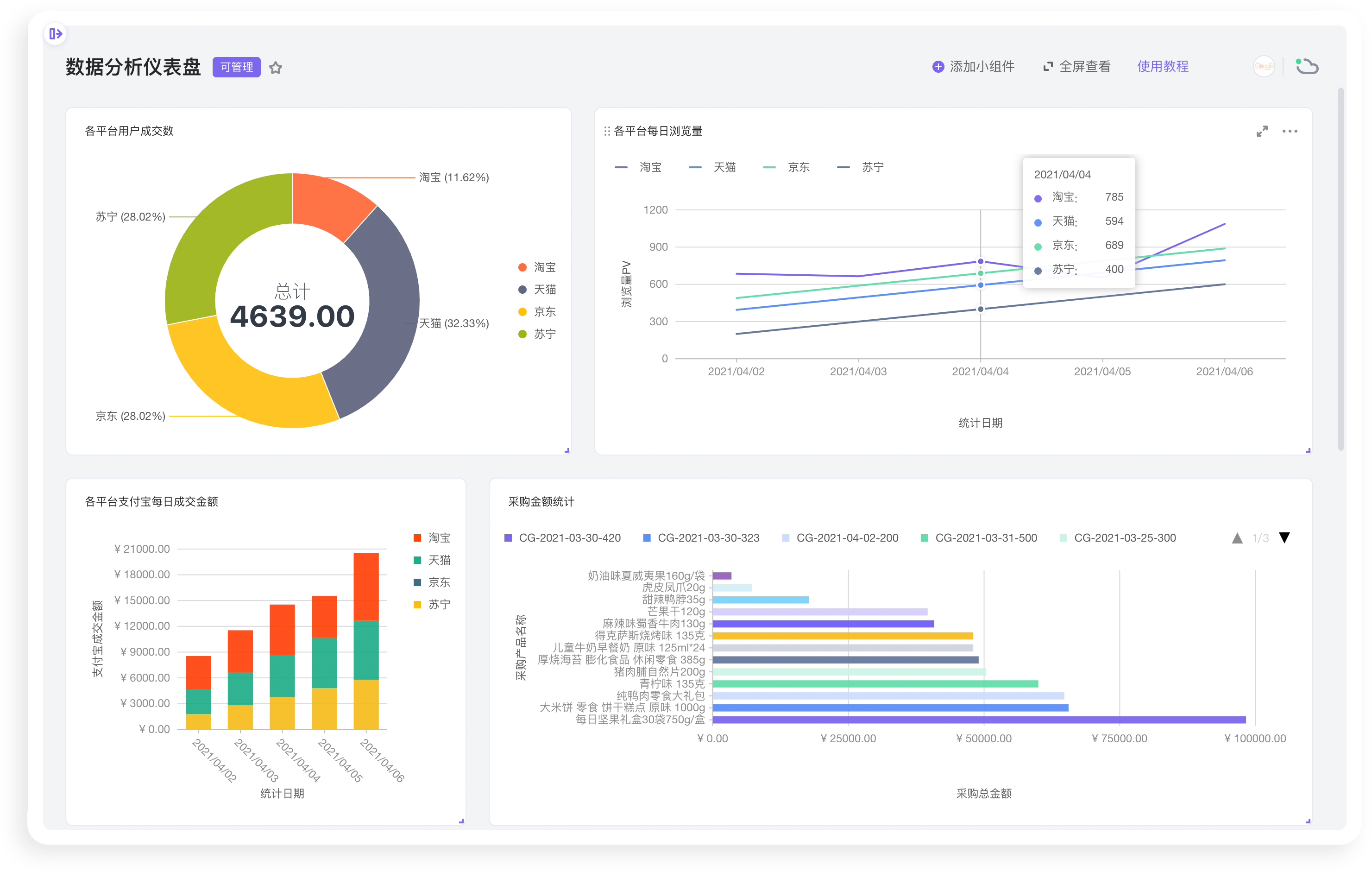Click the drag handle beside 各平台每日浏览量
The width and height of the screenshot is (1372, 872).
click(x=607, y=131)
